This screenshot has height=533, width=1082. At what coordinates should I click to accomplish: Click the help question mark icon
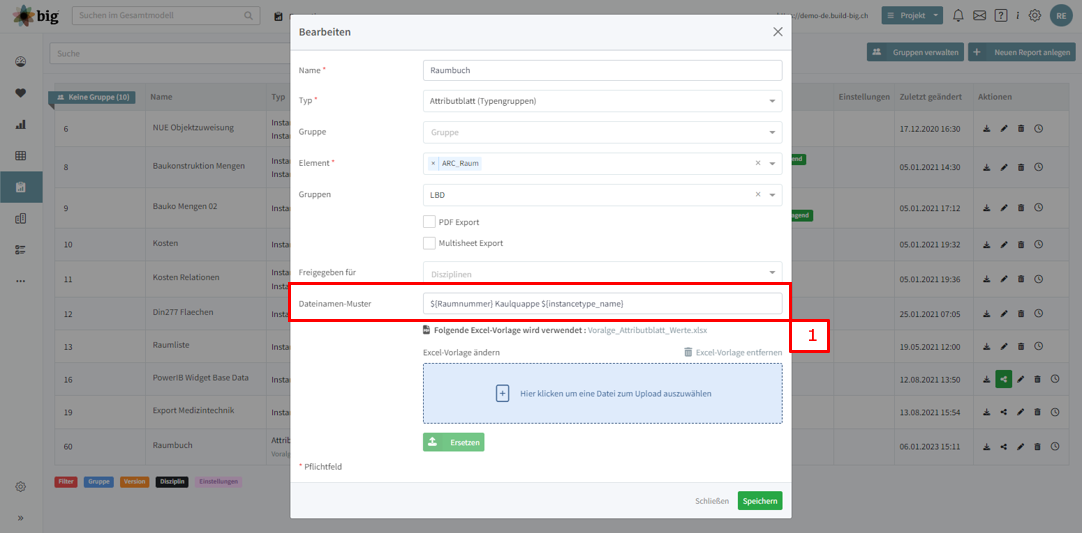[1001, 15]
